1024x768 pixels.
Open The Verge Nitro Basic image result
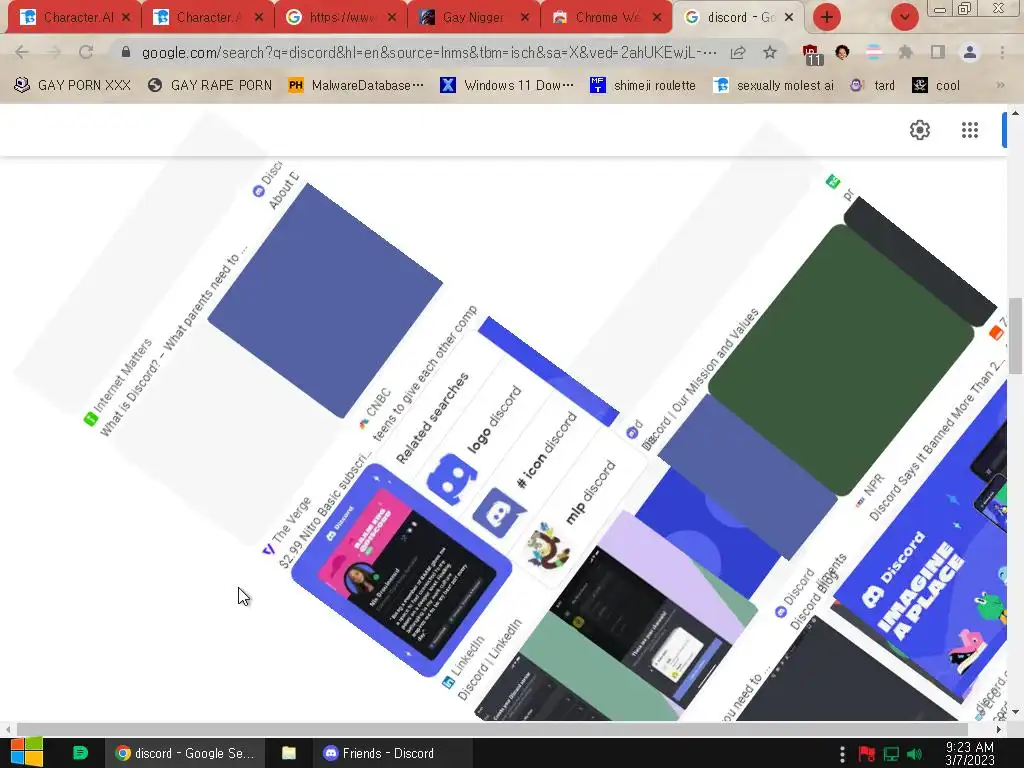(401, 570)
